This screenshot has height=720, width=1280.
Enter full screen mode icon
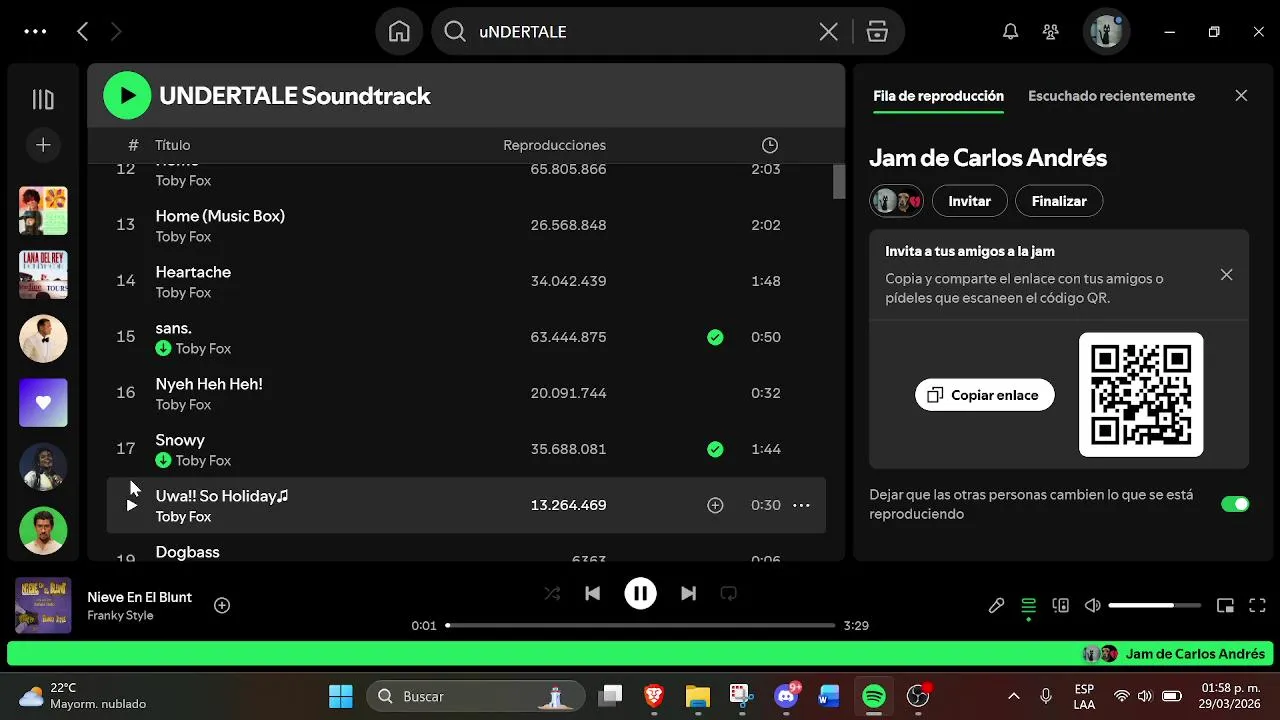[x=1257, y=605]
